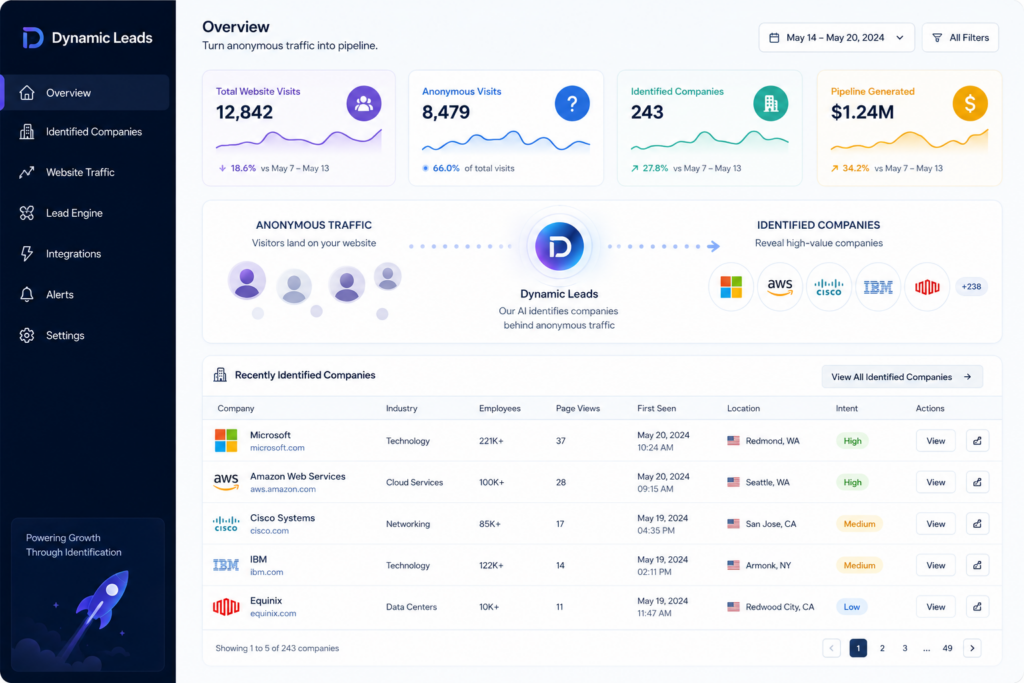Open the ibm.com link
This screenshot has height=683, width=1024.
(x=266, y=572)
